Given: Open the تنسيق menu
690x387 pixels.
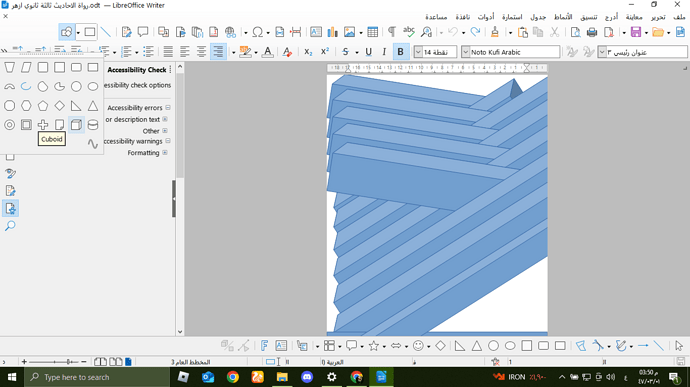Looking at the screenshot, I should [588, 17].
